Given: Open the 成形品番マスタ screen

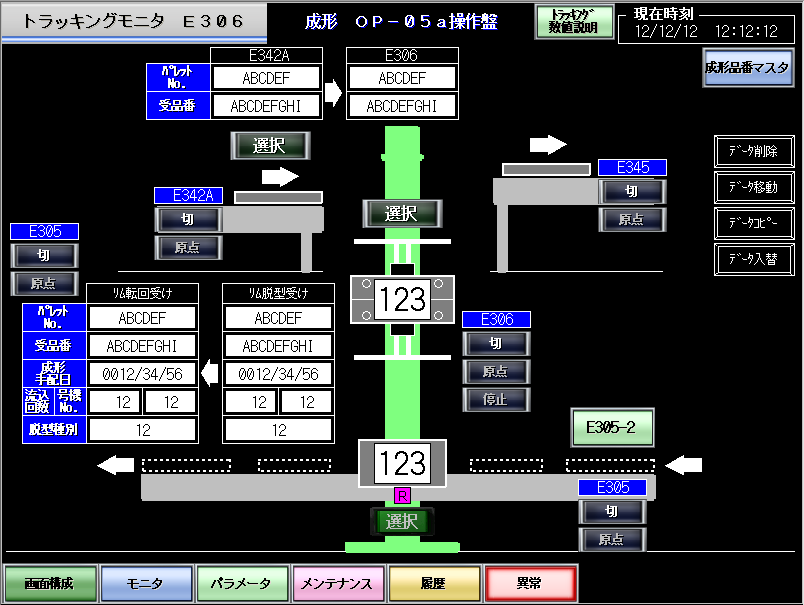Looking at the screenshot, I should click(748, 68).
